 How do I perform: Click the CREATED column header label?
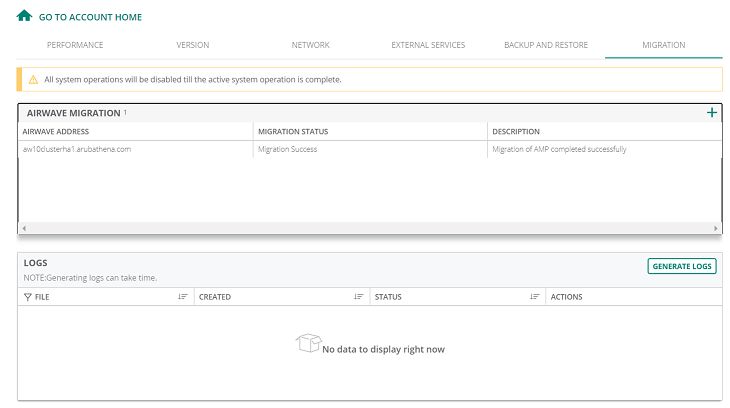215,297
